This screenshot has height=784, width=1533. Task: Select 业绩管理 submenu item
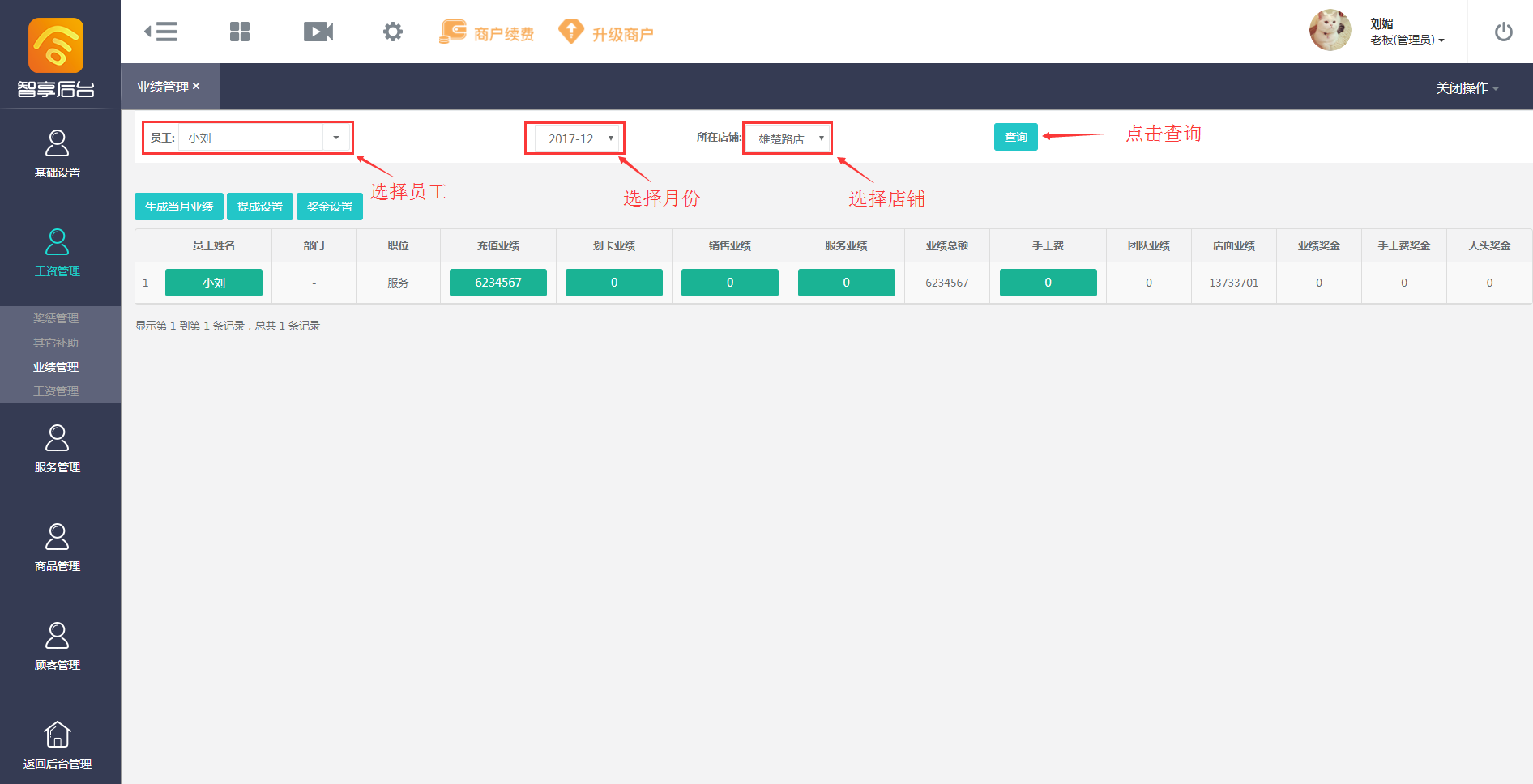pos(56,367)
